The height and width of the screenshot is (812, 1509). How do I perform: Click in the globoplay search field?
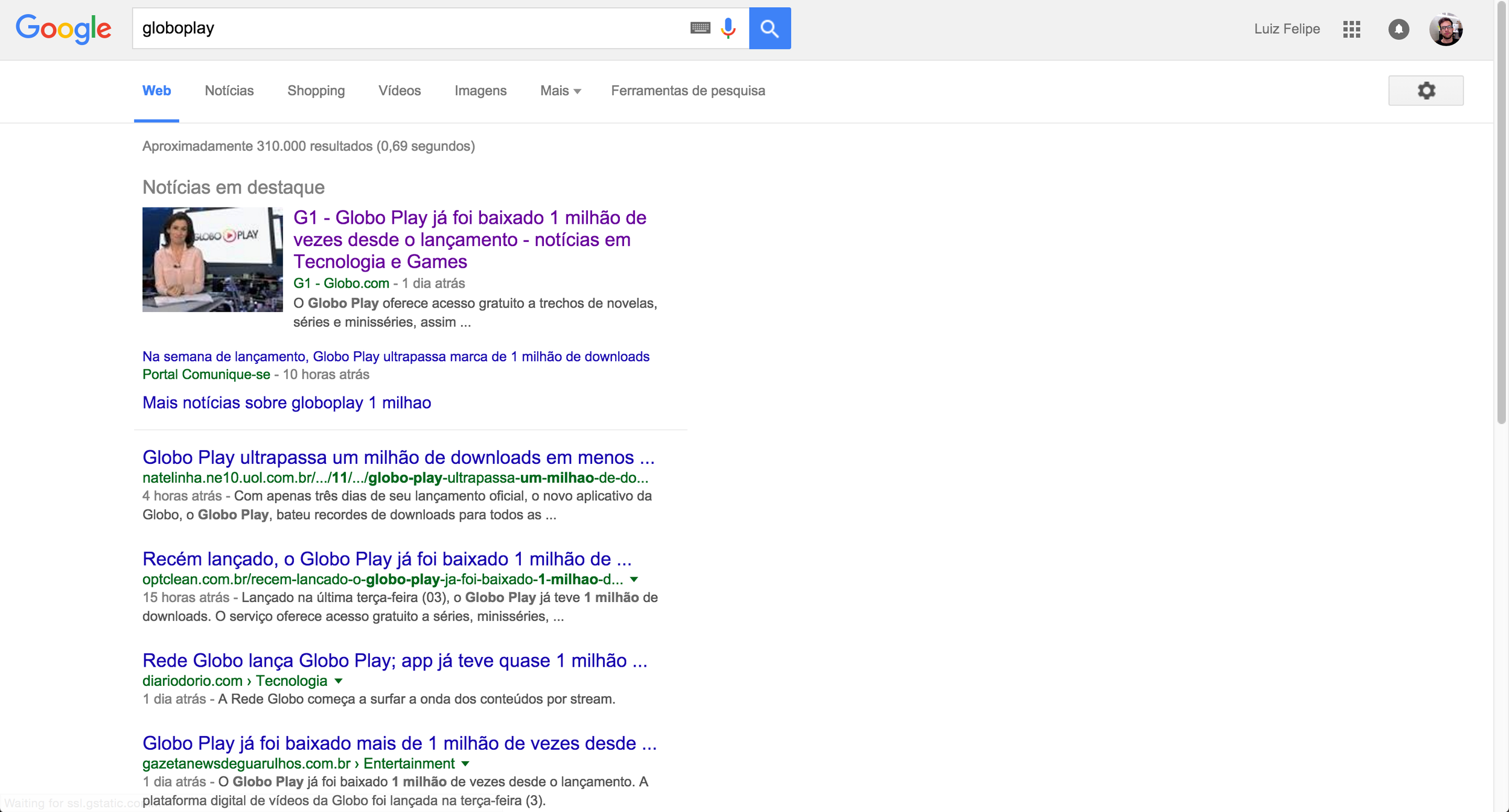click(x=410, y=28)
